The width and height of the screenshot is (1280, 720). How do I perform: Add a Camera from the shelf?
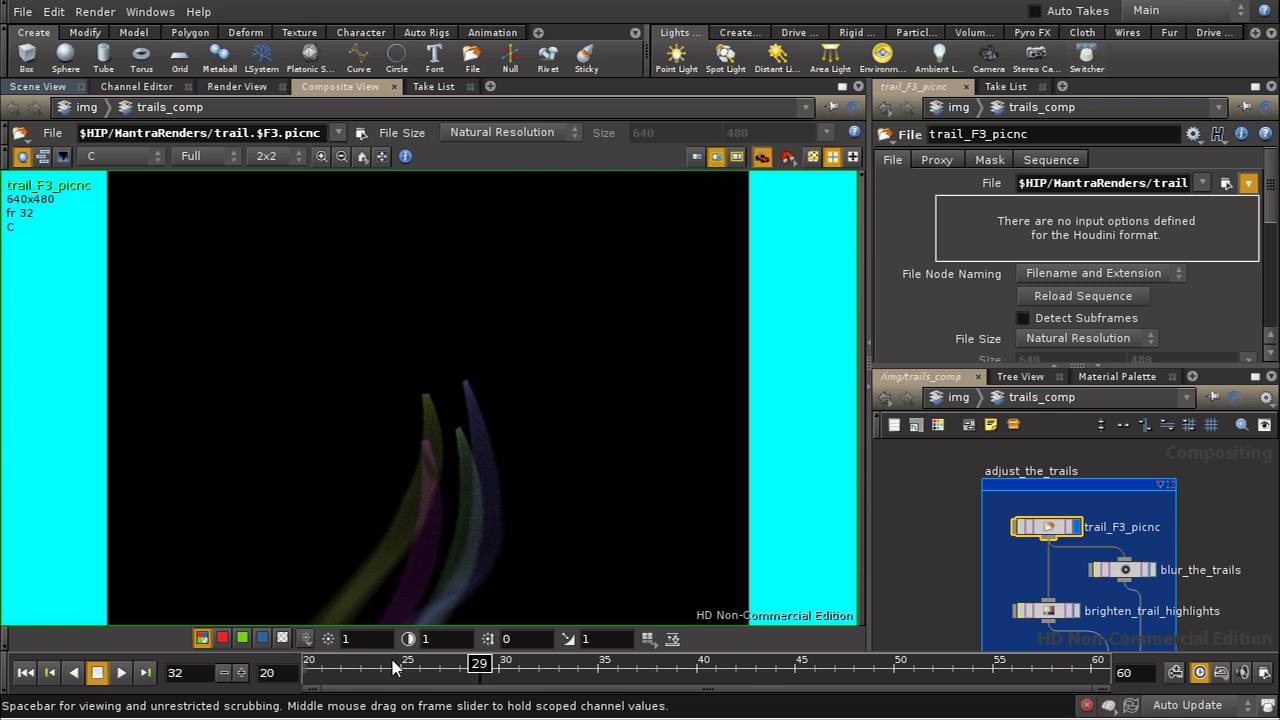click(x=988, y=58)
